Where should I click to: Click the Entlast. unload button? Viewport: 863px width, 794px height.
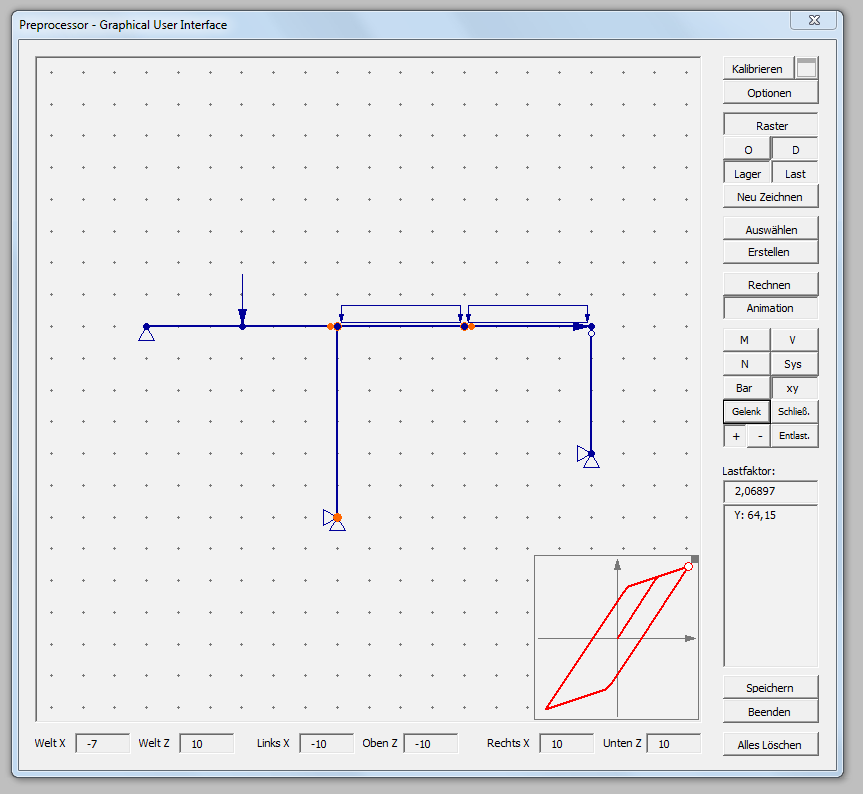794,436
